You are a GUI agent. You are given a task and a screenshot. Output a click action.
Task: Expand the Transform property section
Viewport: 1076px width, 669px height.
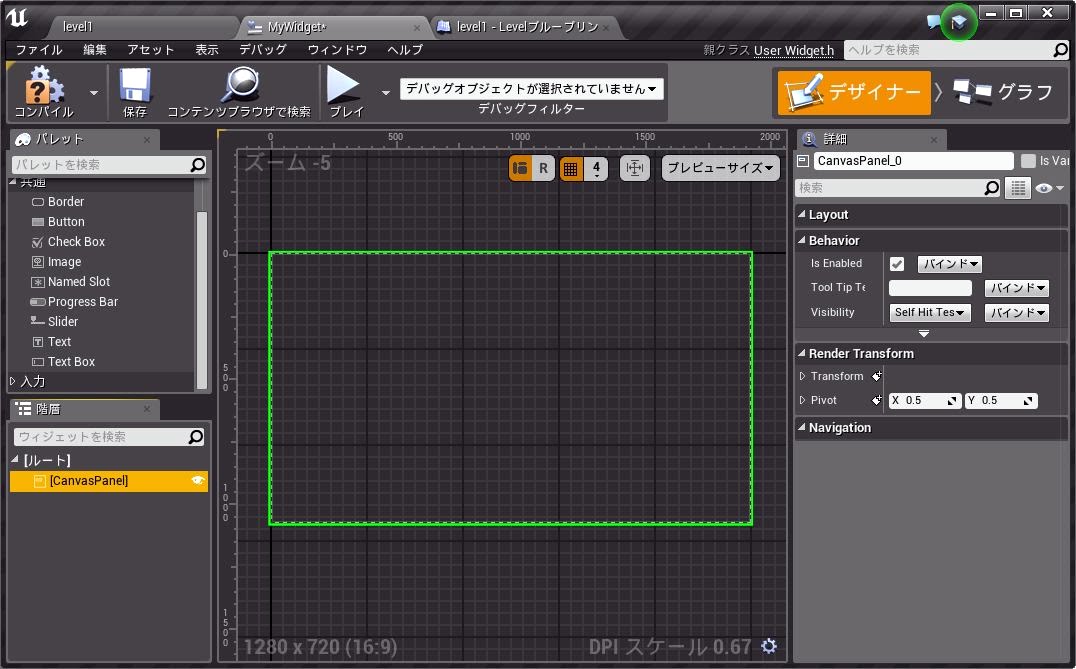pos(803,377)
